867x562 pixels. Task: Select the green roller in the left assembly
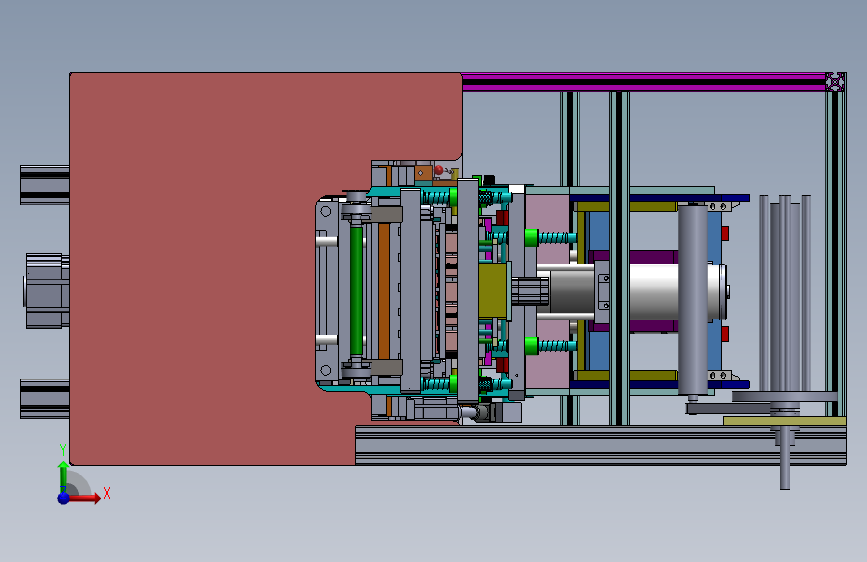(x=357, y=290)
